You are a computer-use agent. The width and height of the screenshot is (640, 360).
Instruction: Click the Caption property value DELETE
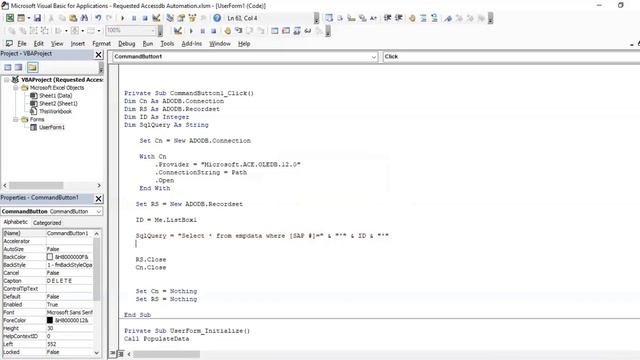69,281
